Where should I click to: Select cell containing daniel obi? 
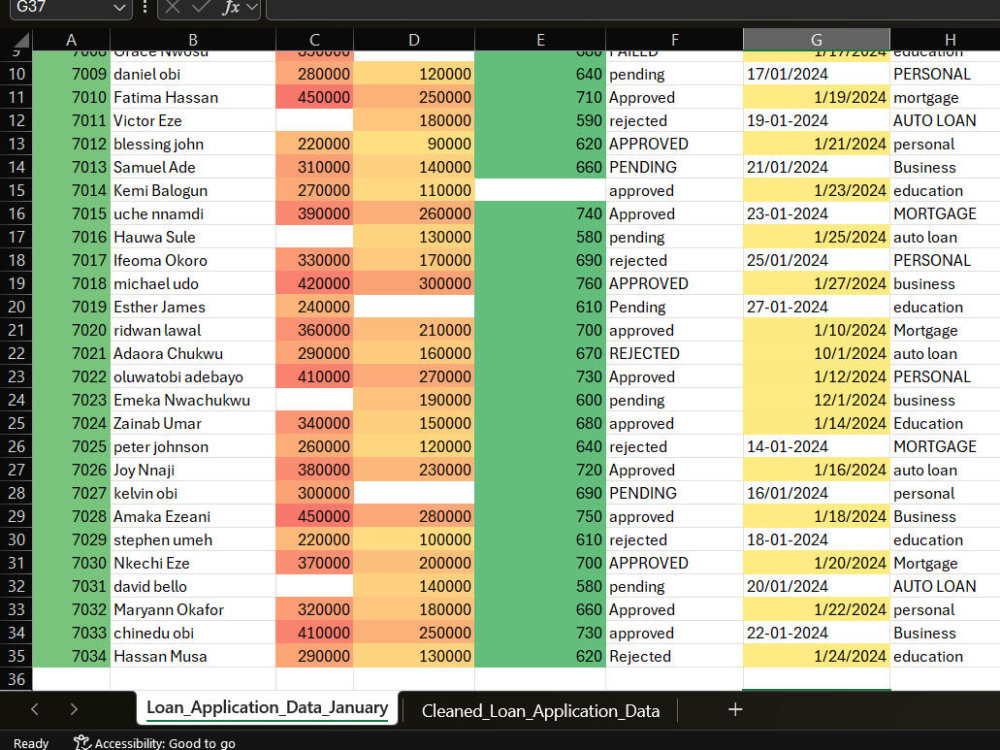[x=193, y=74]
